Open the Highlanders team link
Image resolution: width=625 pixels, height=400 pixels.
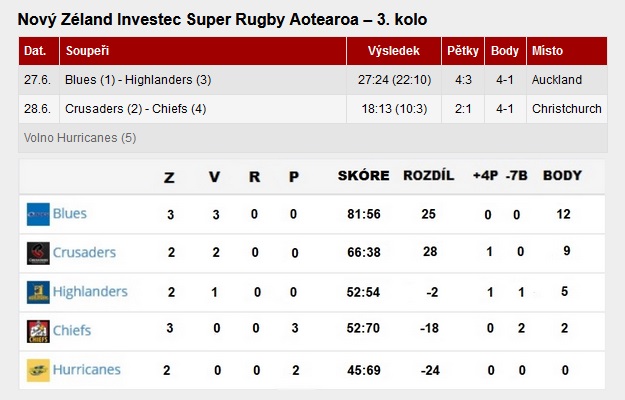click(90, 292)
